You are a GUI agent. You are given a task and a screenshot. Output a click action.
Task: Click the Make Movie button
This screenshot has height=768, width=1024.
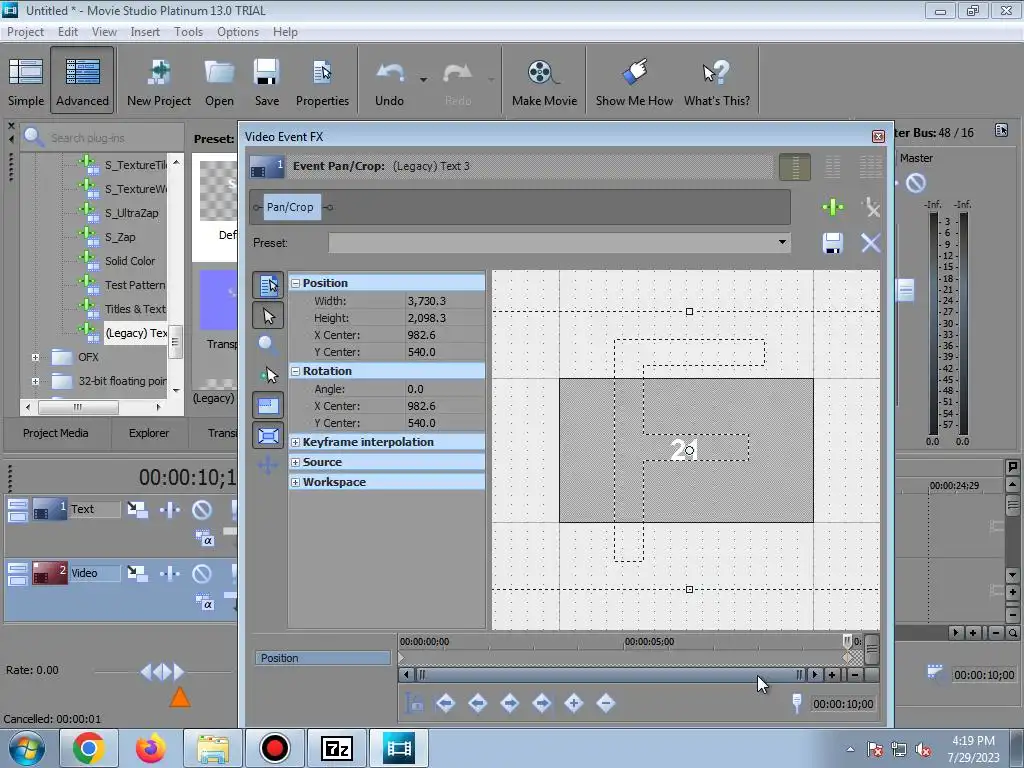[545, 82]
